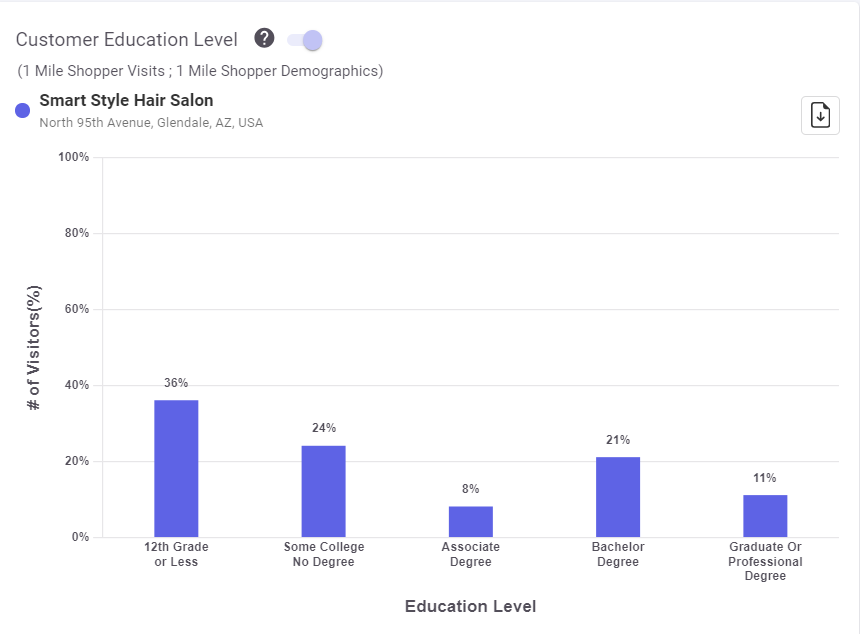Click the 36% data label
This screenshot has height=634, width=860.
[x=176, y=383]
